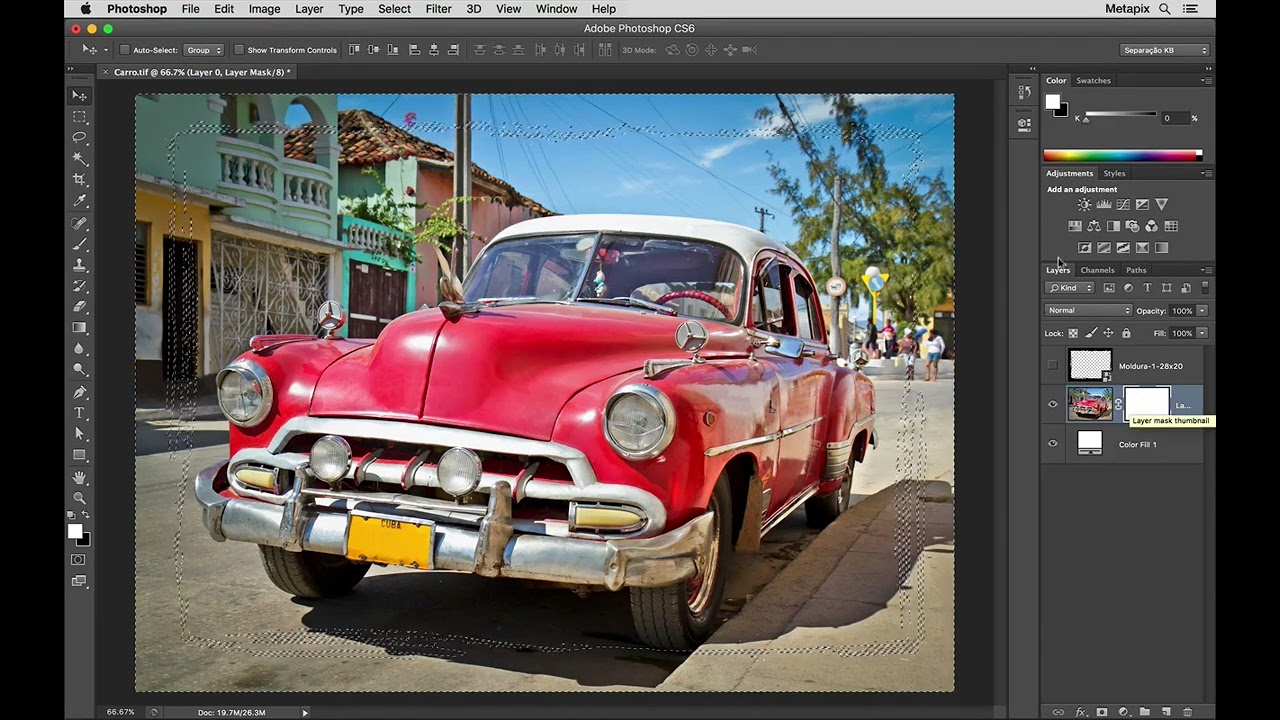The height and width of the screenshot is (720, 1280).
Task: Open the Normal blend mode dropdown
Action: pyautogui.click(x=1088, y=311)
